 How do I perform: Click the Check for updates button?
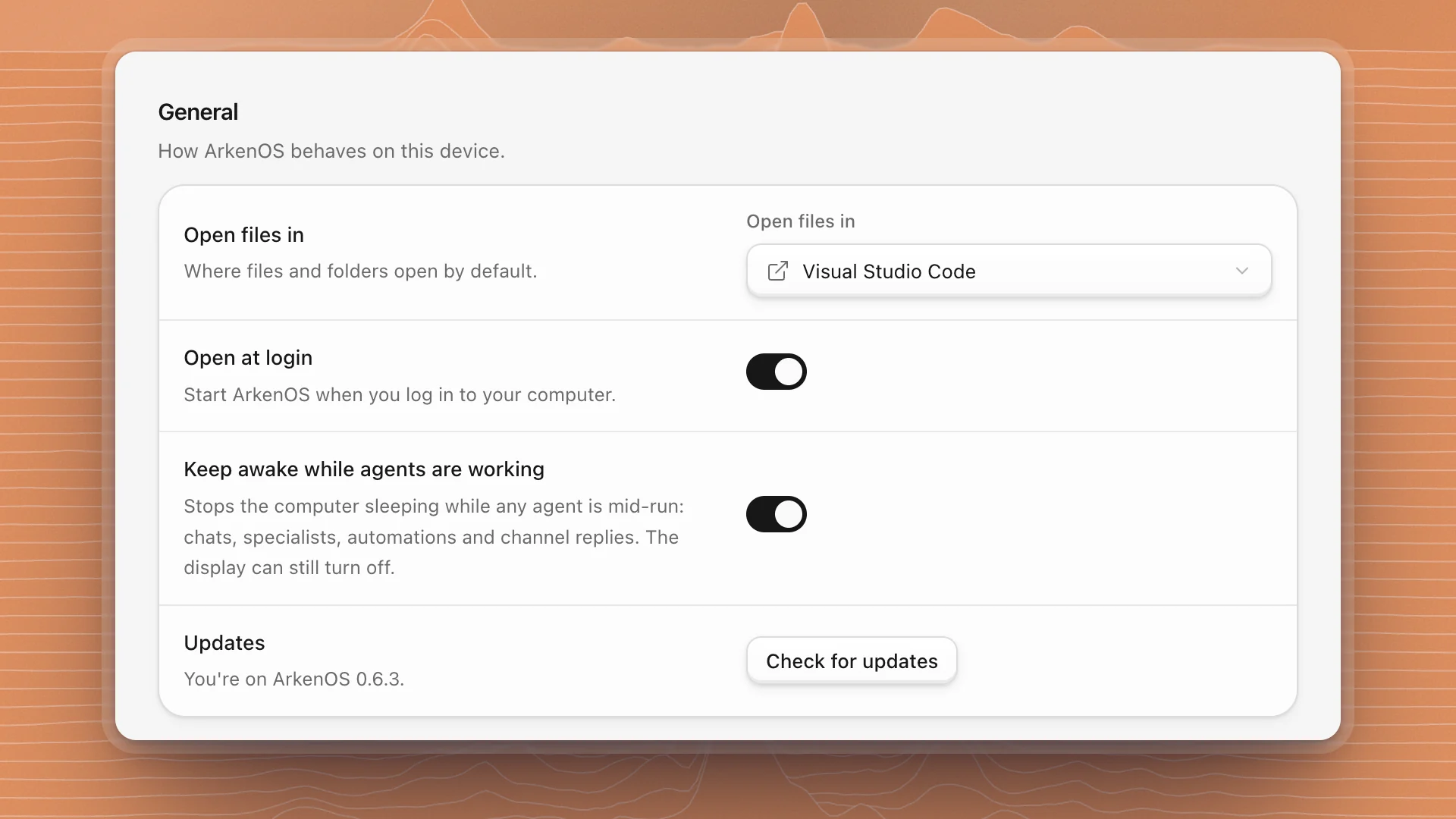click(852, 661)
